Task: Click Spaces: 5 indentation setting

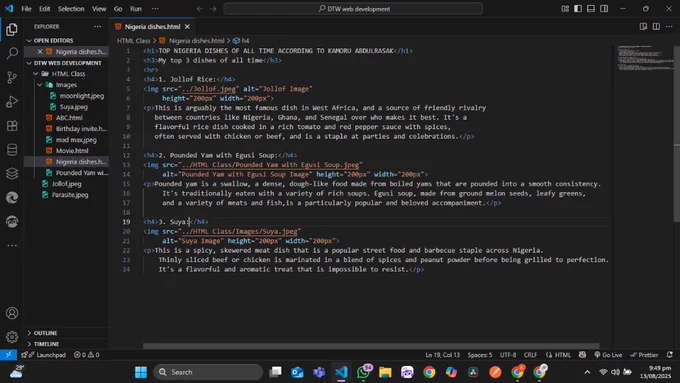Action: click(x=480, y=355)
